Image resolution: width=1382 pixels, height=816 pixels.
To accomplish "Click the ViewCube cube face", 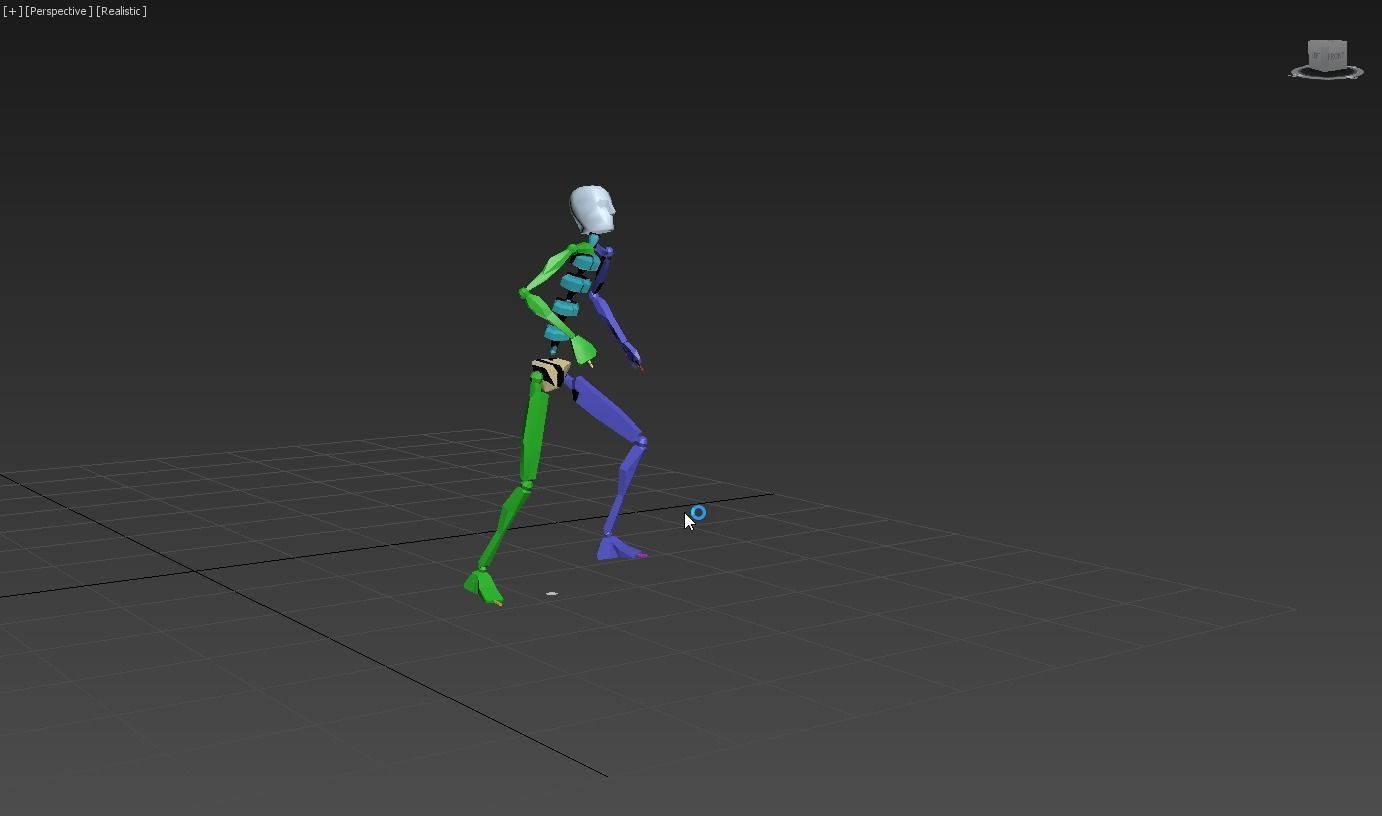I will 1327,55.
